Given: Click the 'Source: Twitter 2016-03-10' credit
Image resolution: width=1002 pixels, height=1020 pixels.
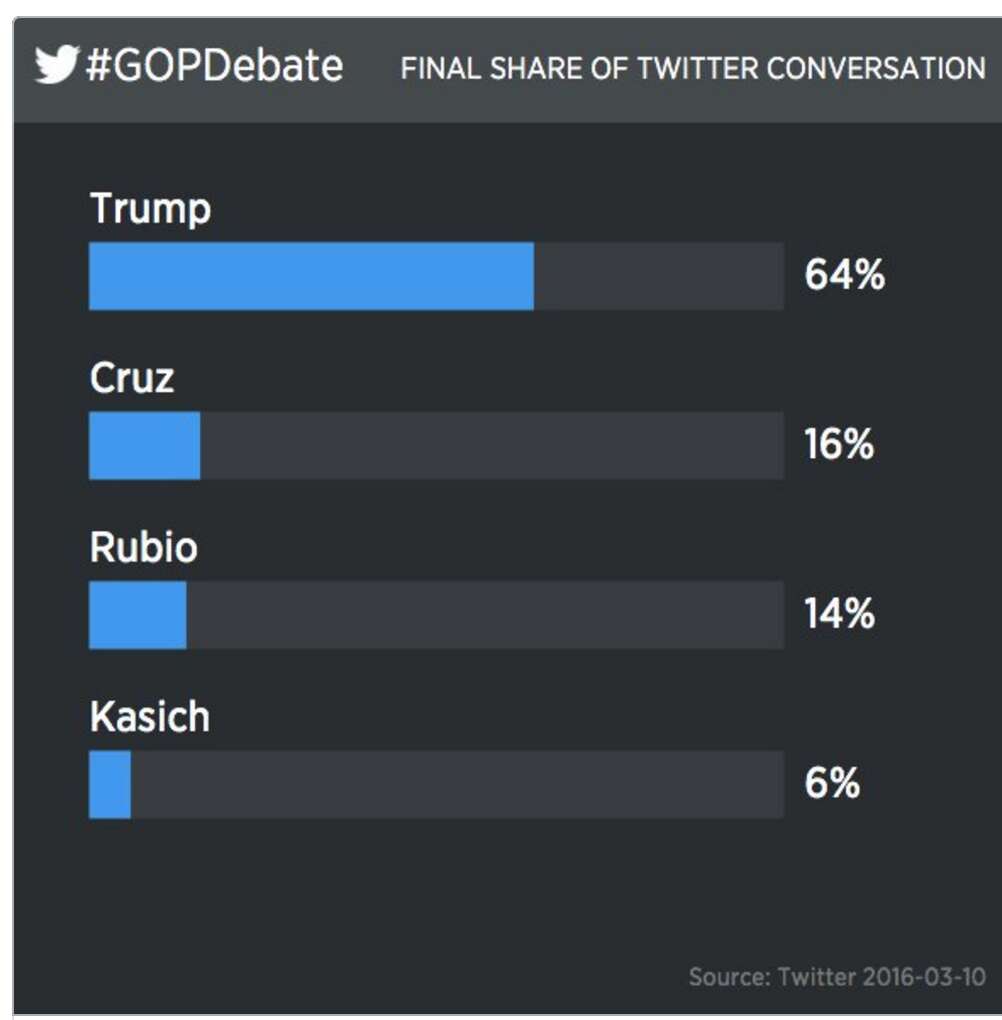Looking at the screenshot, I should click(x=837, y=976).
